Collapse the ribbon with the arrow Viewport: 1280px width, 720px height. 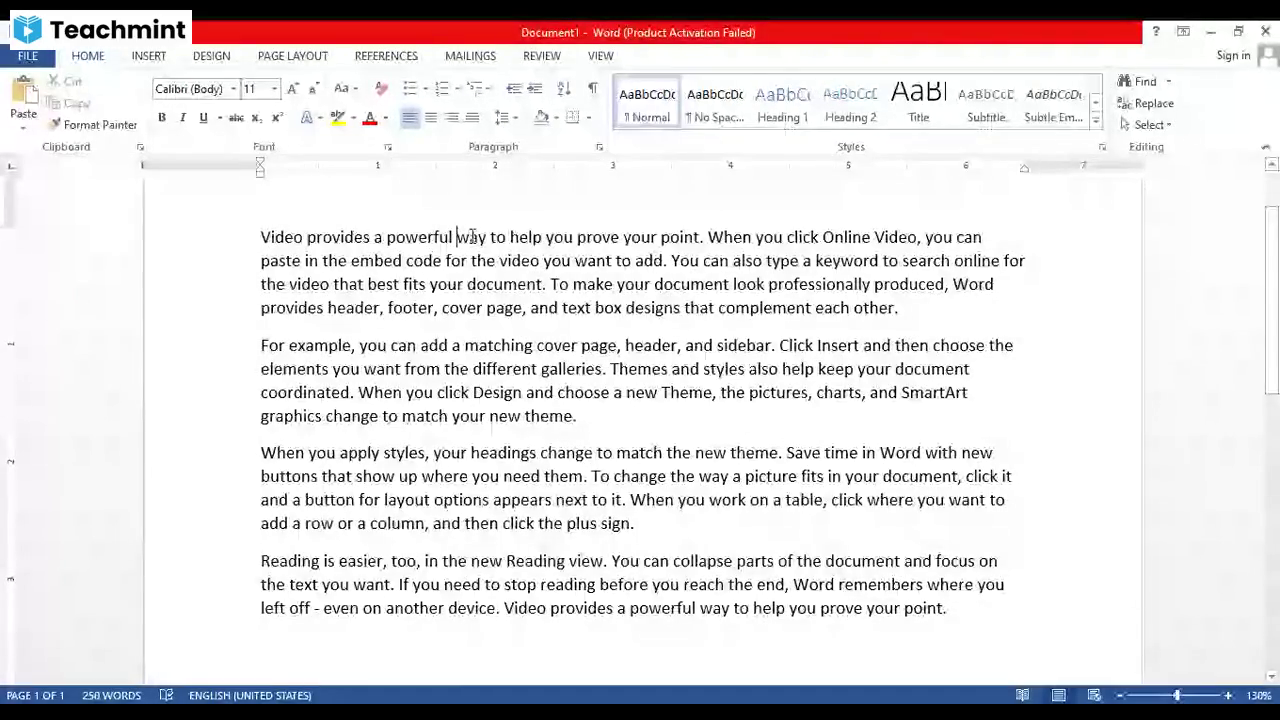point(1266,147)
